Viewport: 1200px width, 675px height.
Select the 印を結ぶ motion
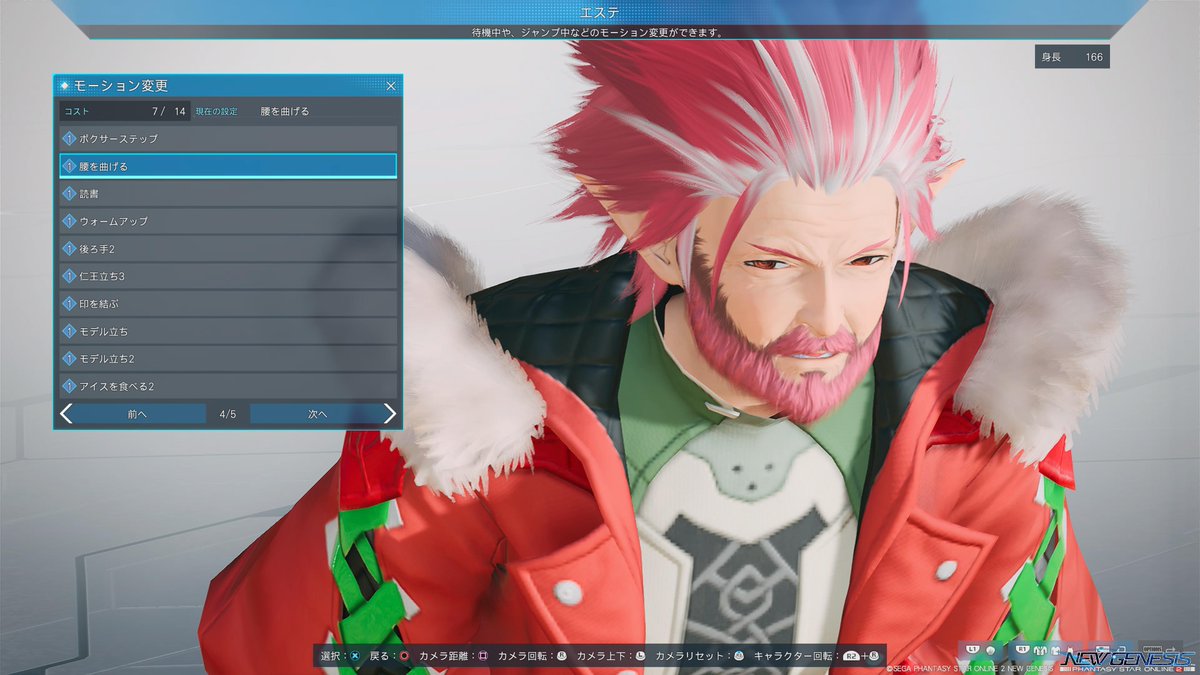coord(228,303)
